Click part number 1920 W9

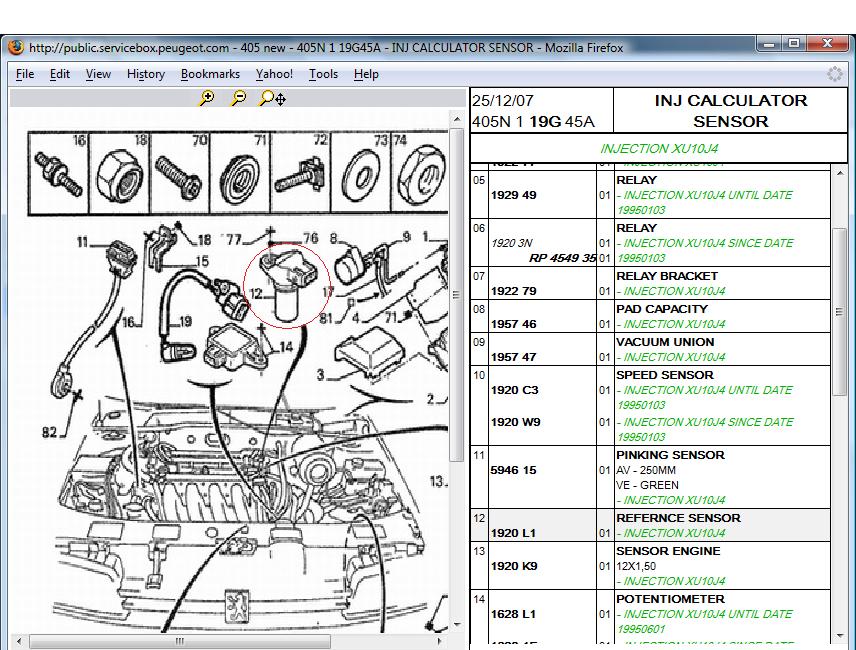coord(516,422)
